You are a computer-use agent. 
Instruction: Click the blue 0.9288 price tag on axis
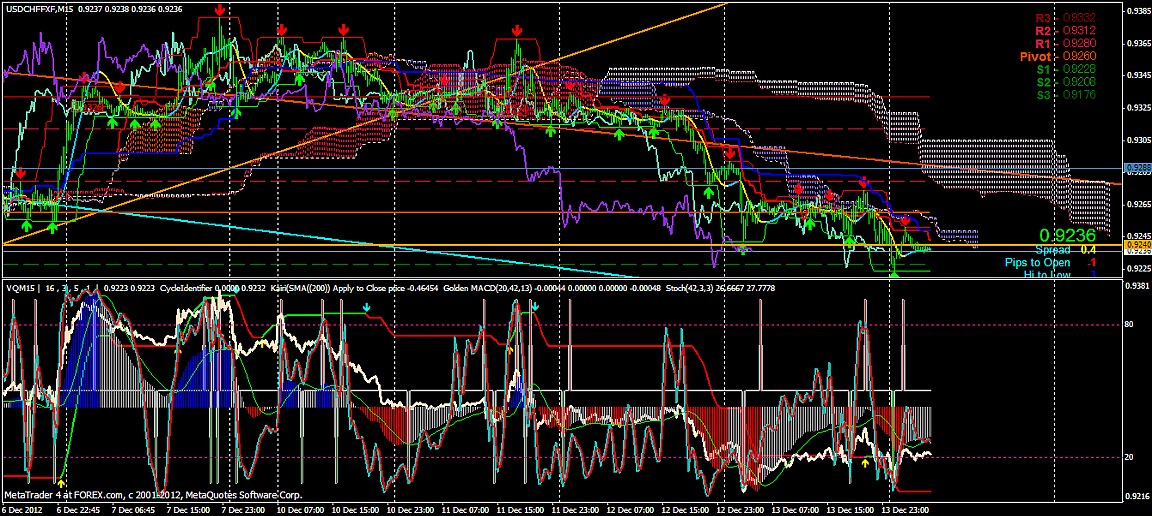tap(1136, 168)
